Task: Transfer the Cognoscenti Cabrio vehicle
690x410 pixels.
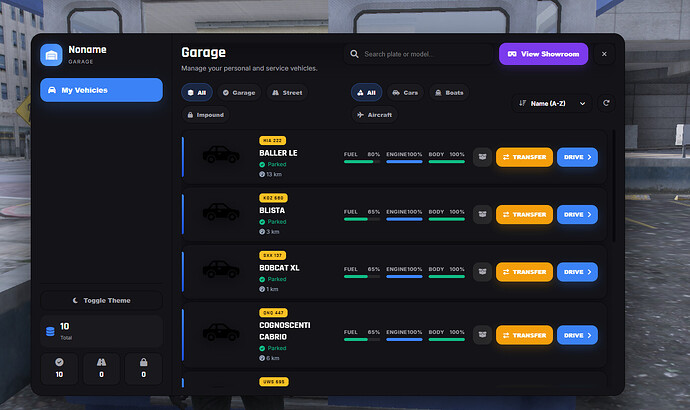Action: pos(524,335)
